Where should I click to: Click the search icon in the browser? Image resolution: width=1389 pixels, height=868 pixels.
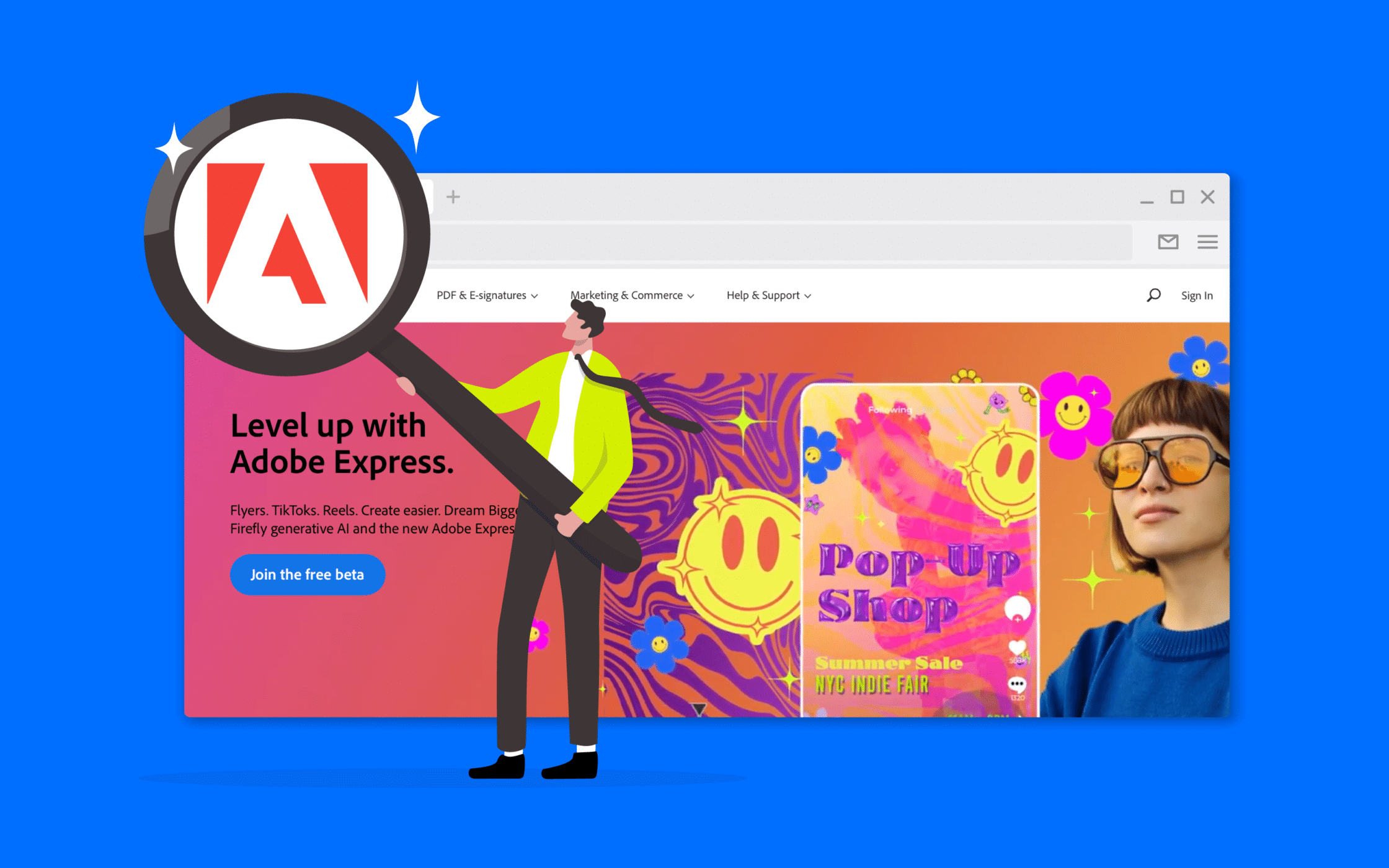1151,295
